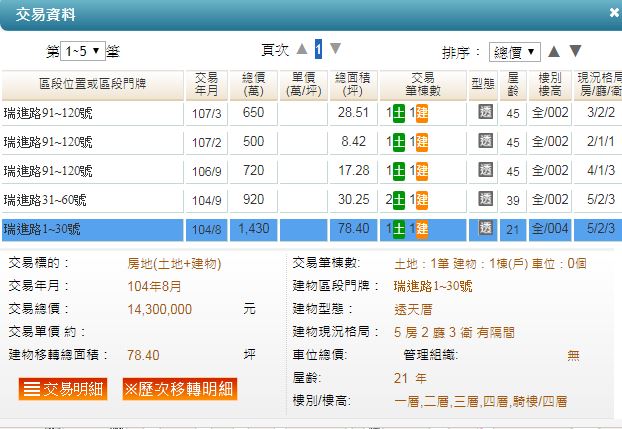Image resolution: width=622 pixels, height=429 pixels.
Task: Click green 土 icon in 106/9 row
Action: (399, 171)
